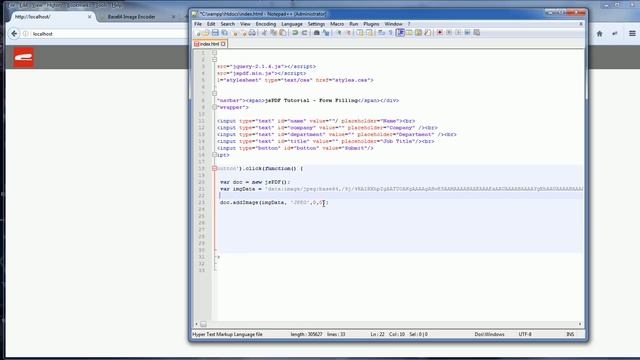Click the editor horizontal scrollbar left arrow

pyautogui.click(x=196, y=324)
